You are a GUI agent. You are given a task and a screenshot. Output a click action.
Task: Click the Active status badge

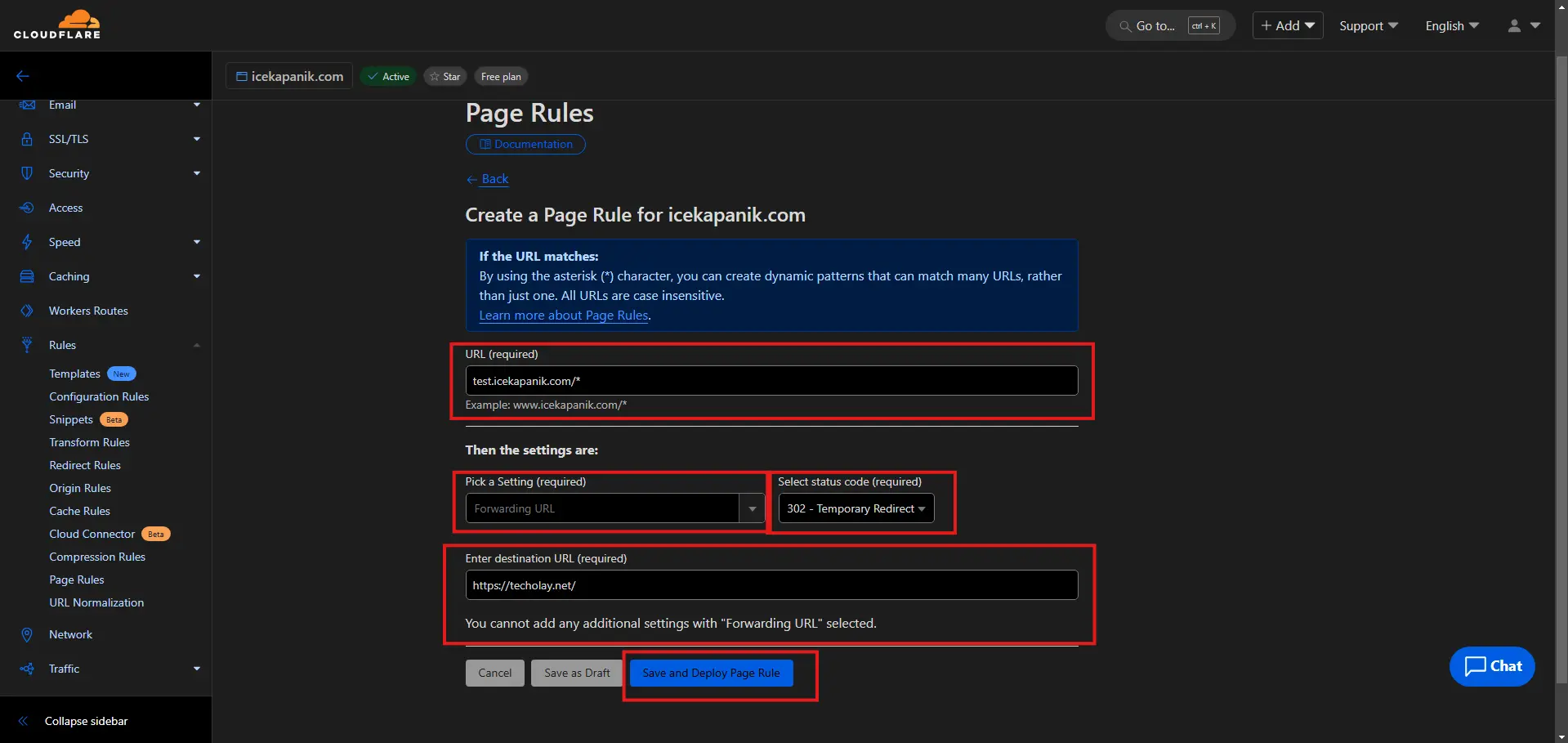tap(388, 77)
